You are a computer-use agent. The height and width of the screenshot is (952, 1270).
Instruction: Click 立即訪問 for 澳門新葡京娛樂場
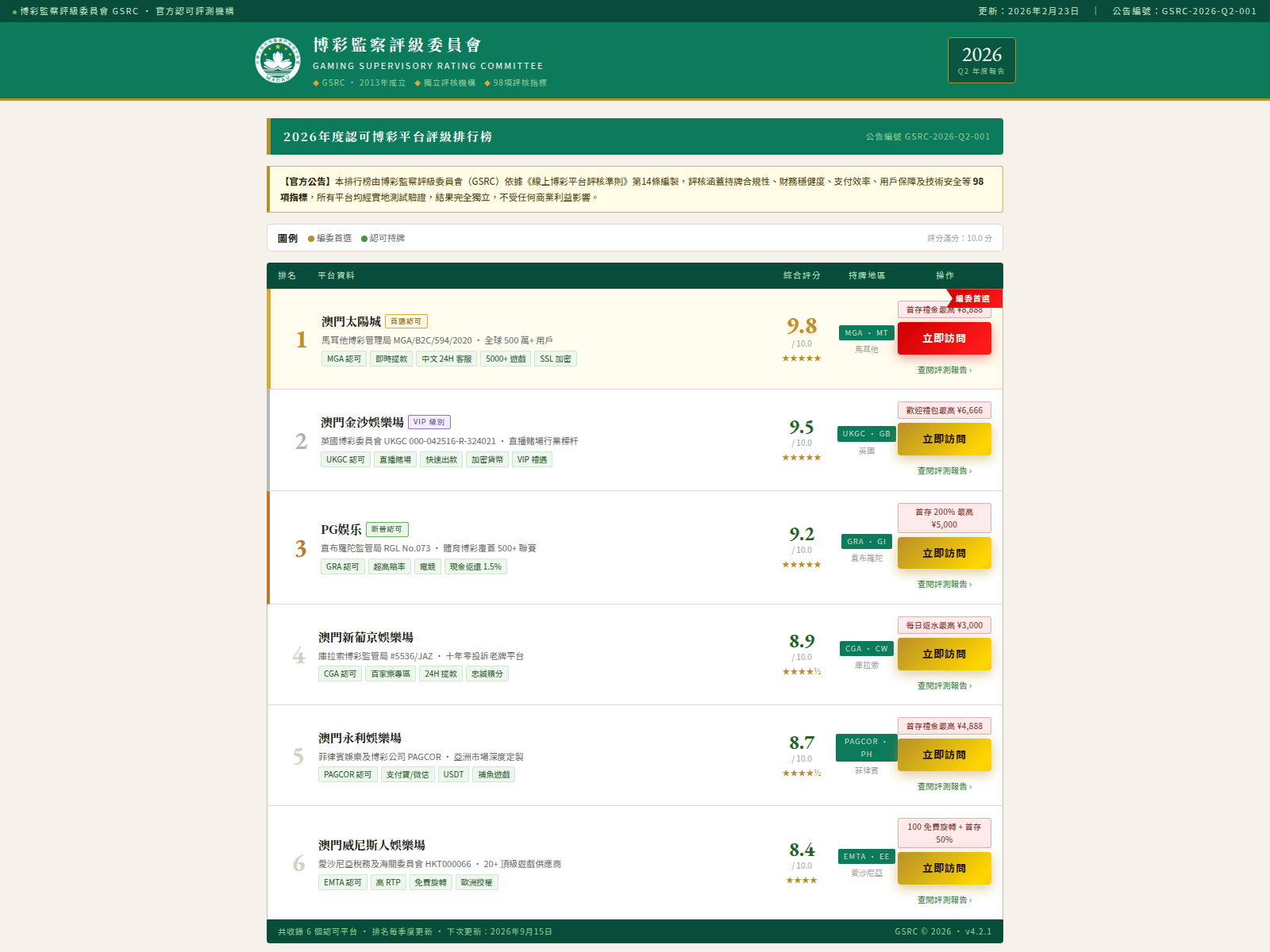(x=944, y=654)
